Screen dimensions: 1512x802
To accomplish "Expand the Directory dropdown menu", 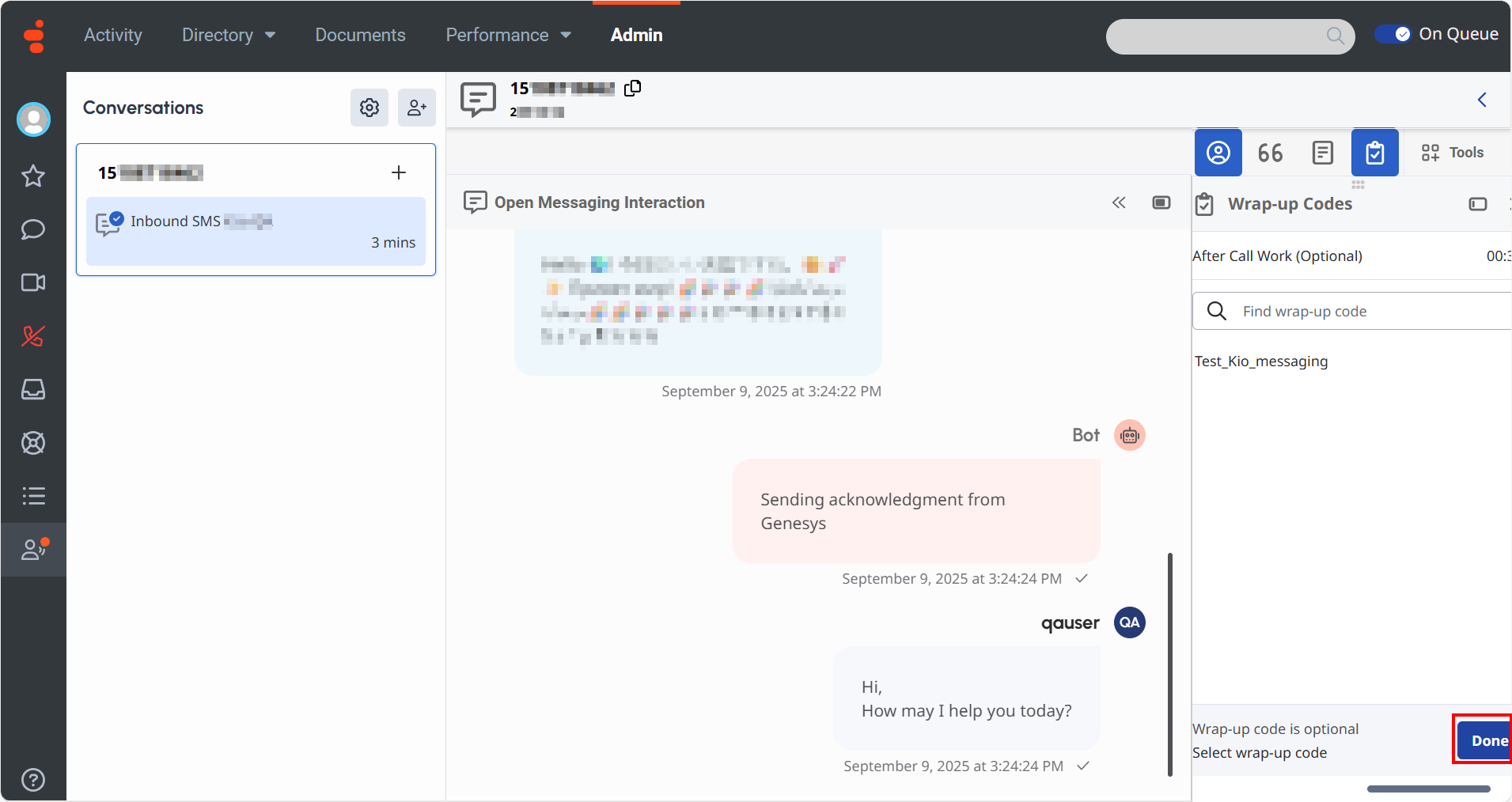I will 229,36.
